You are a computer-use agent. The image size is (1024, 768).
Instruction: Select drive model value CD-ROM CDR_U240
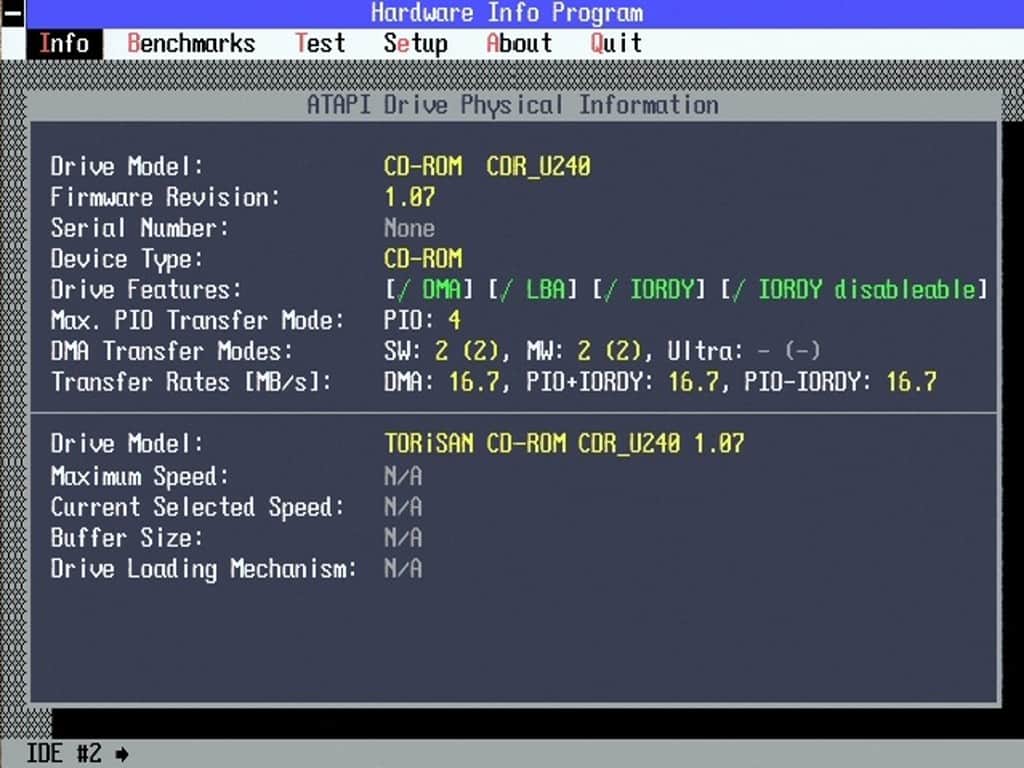(x=487, y=166)
